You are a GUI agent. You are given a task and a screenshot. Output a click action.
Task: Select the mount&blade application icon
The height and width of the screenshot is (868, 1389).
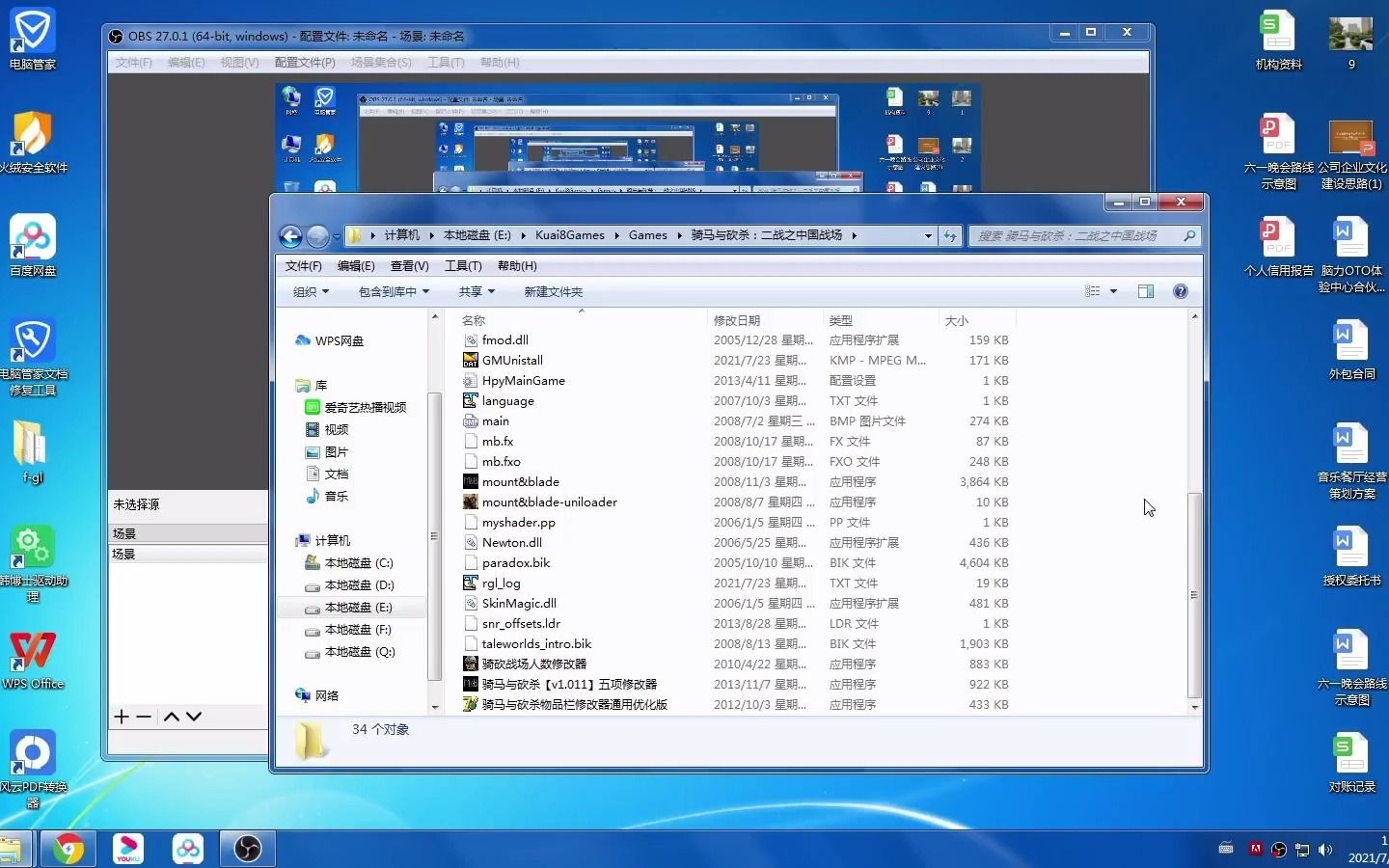pyautogui.click(x=471, y=482)
